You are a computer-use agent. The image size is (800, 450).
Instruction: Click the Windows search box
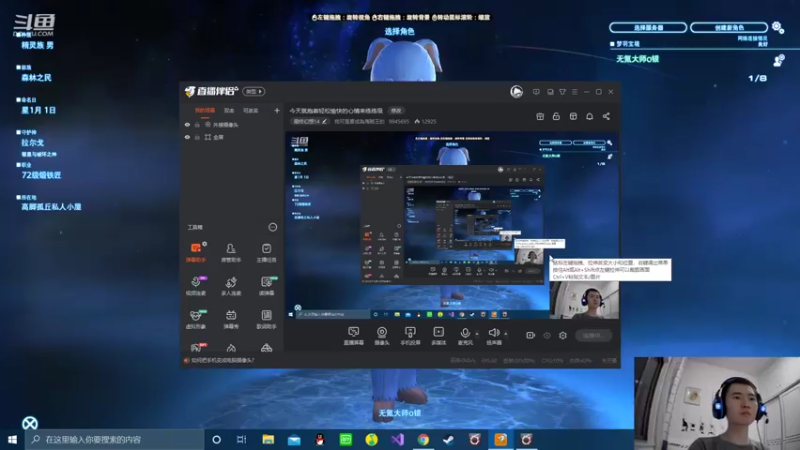tap(114, 439)
